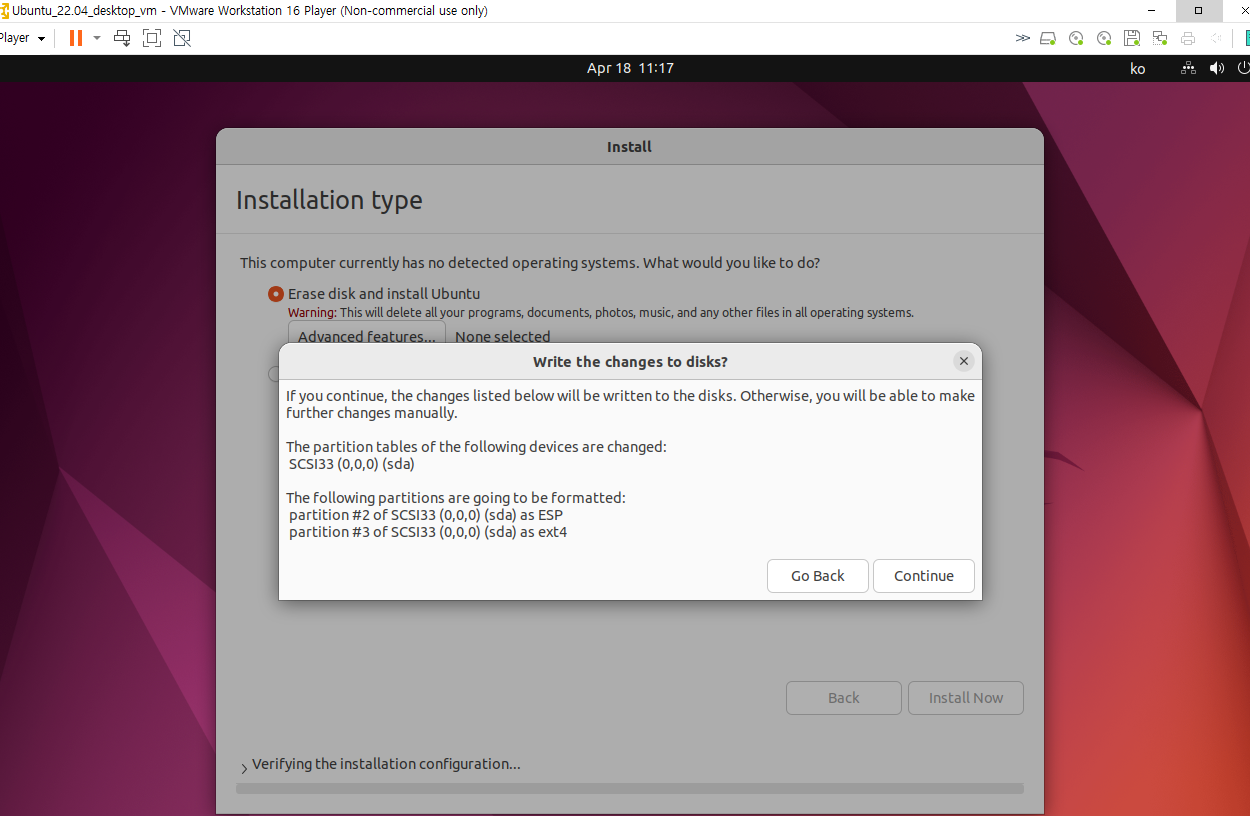Click the network adapter device icon
Viewport: 1250px width, 816px height.
tap(1160, 38)
